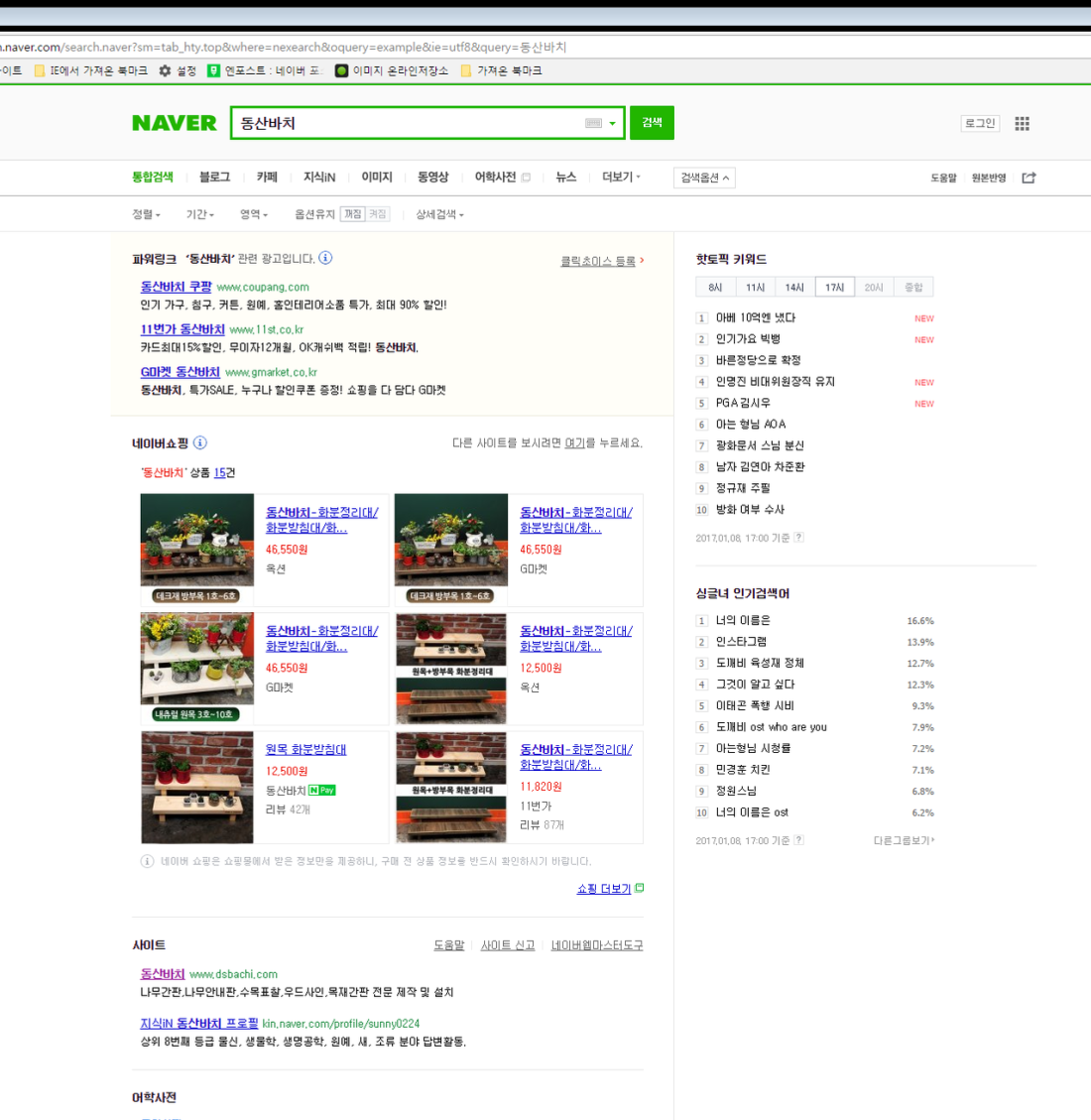Click the NAVER logo
The image size is (1091, 1120).
175,123
